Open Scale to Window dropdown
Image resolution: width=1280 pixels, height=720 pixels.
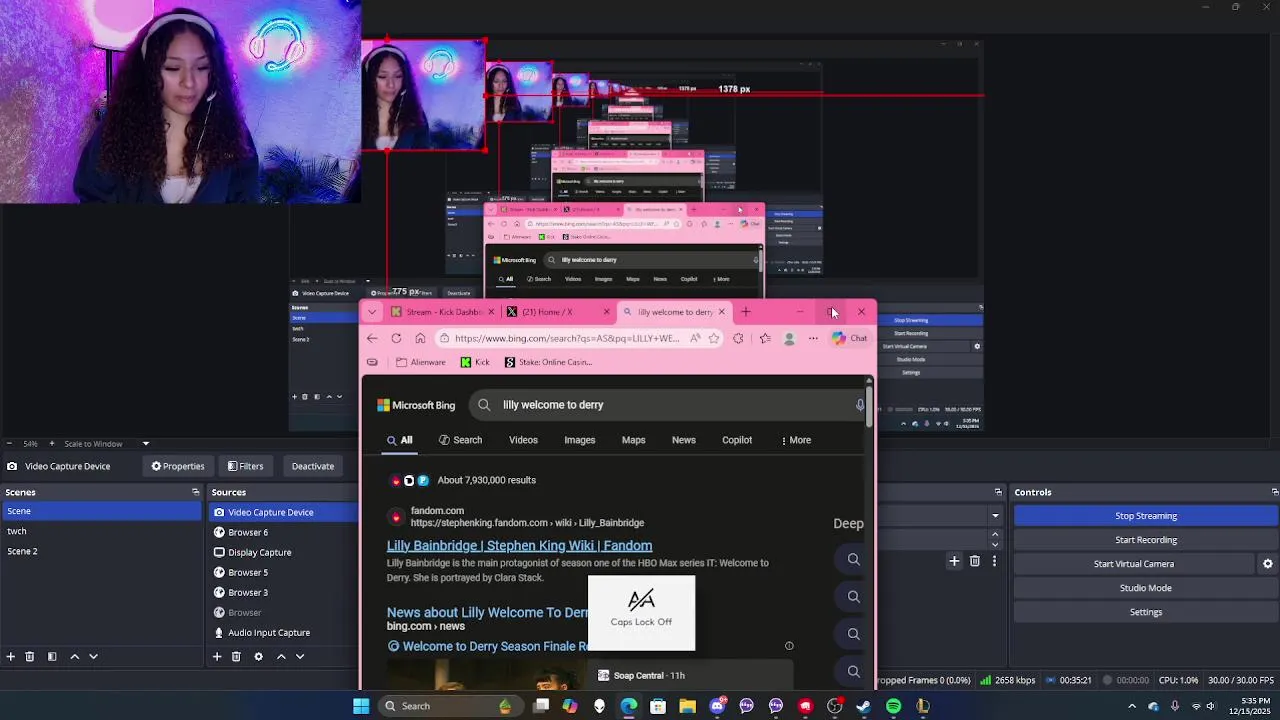click(107, 443)
